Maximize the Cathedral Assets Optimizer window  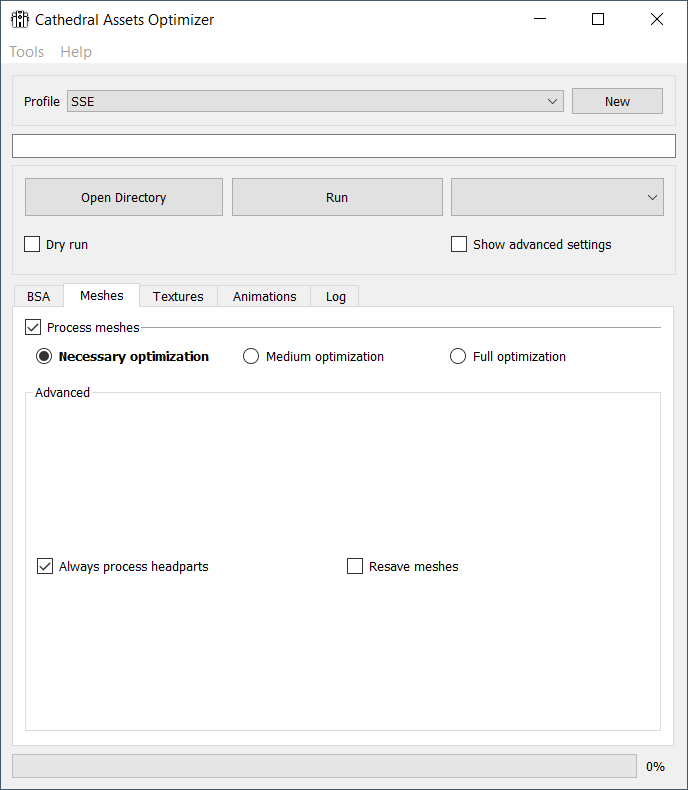(598, 19)
